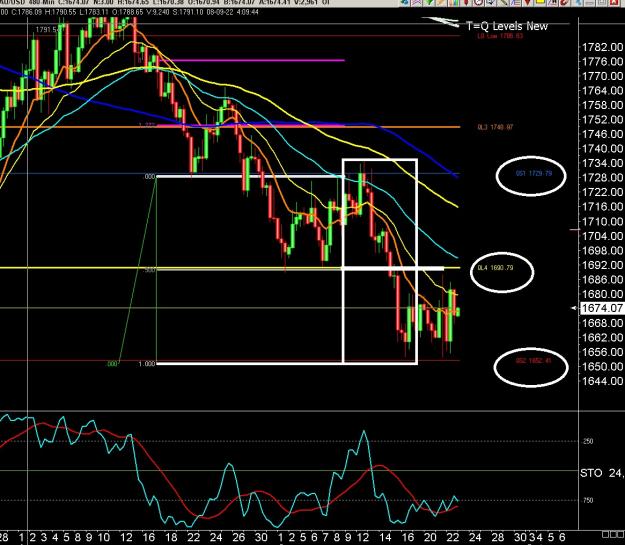Click the T=Q Levels New label
This screenshot has height=545, width=625.
click(507, 26)
